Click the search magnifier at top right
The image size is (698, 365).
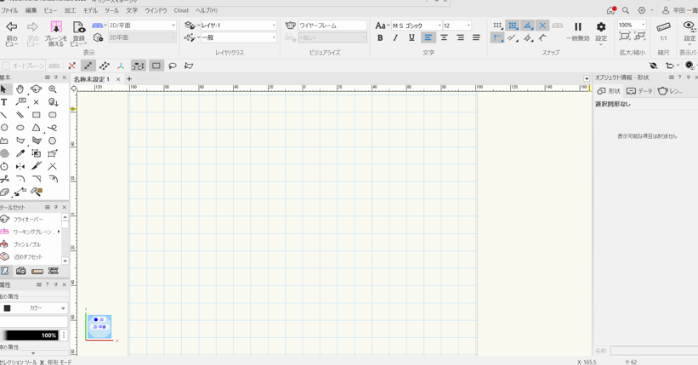(625, 10)
